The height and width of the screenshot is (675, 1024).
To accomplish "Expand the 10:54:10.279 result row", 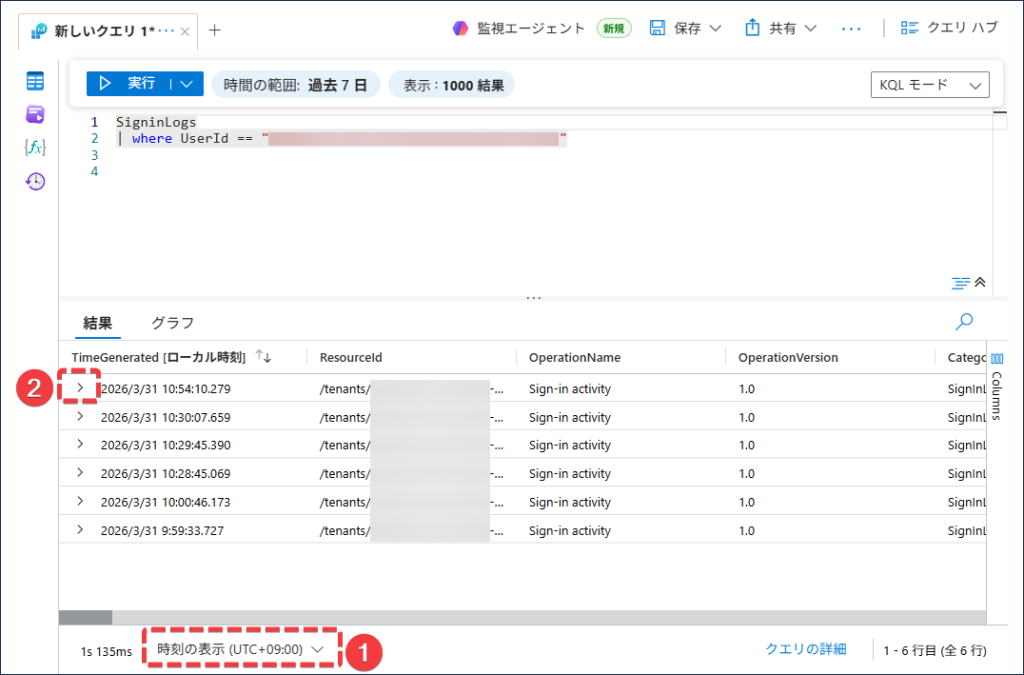I will [x=80, y=388].
